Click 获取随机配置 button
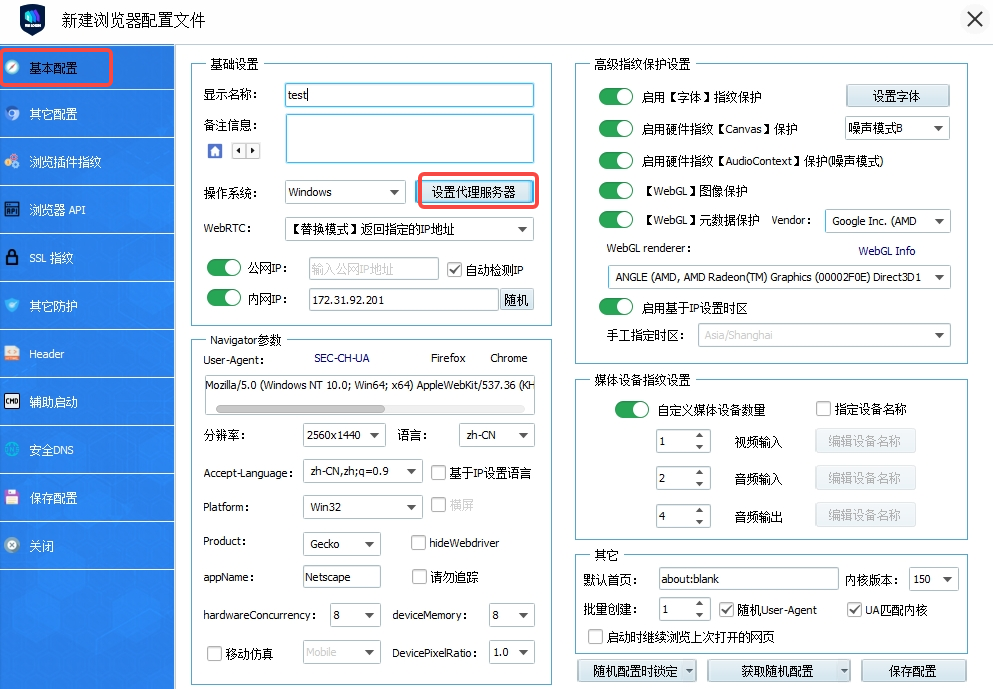The width and height of the screenshot is (993, 689). [x=778, y=671]
